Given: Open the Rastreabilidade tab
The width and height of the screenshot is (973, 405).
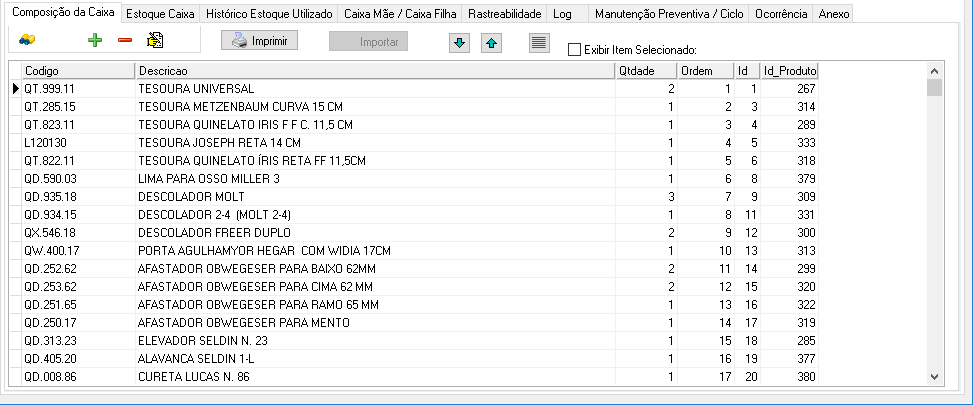Looking at the screenshot, I should pos(505,15).
